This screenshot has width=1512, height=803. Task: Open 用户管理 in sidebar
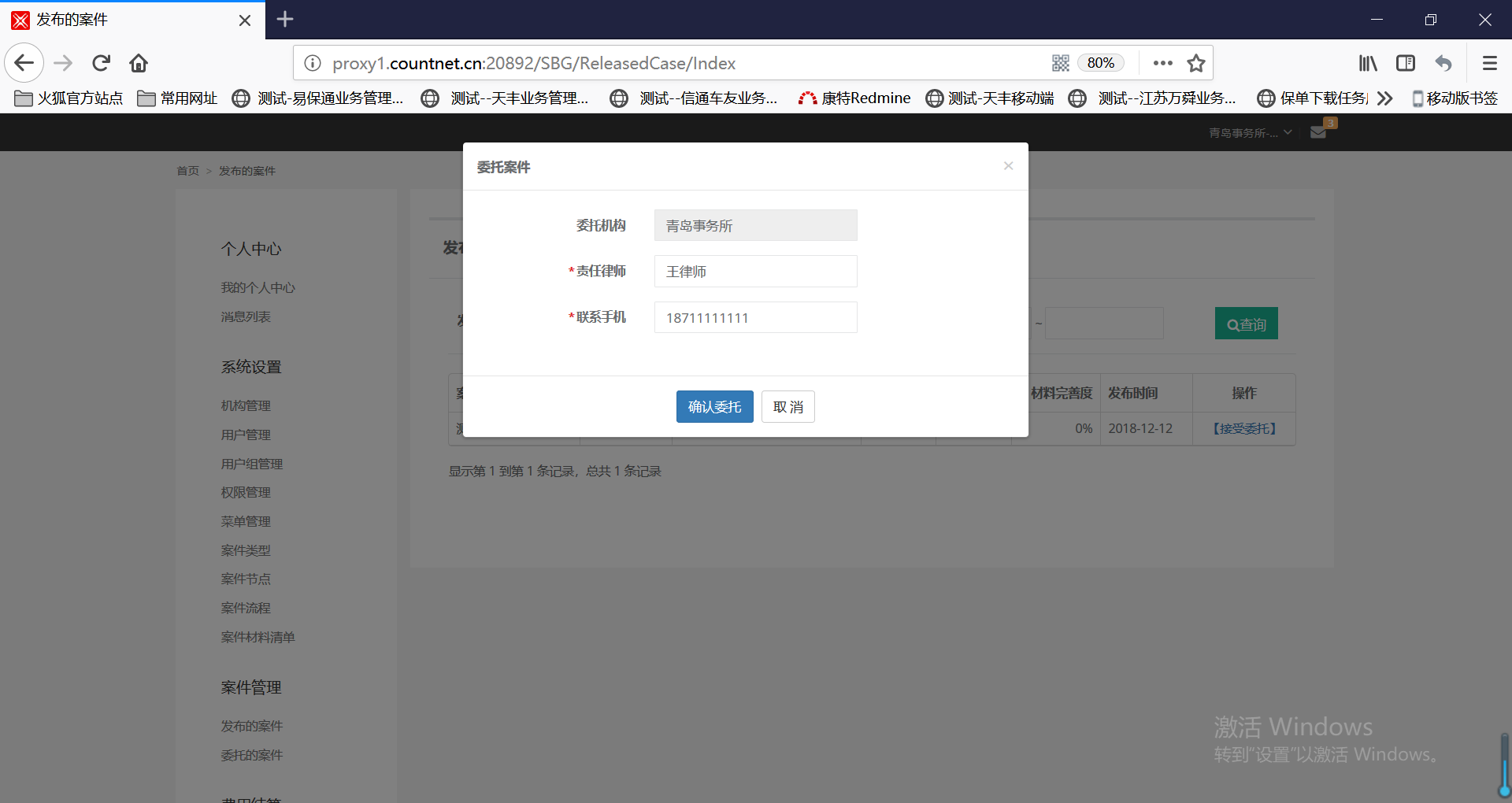pos(246,435)
